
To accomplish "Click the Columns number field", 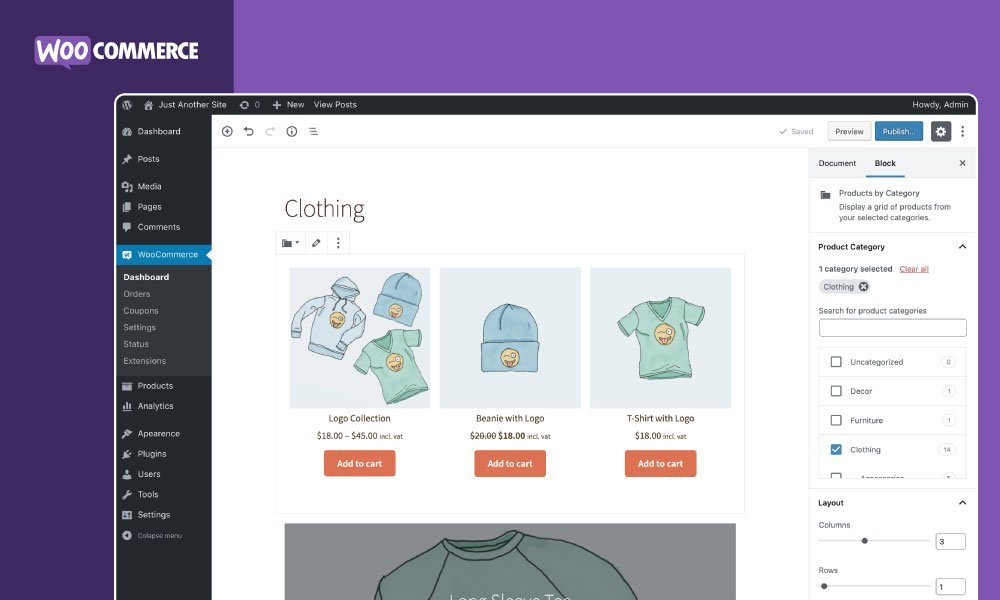I will tap(950, 541).
